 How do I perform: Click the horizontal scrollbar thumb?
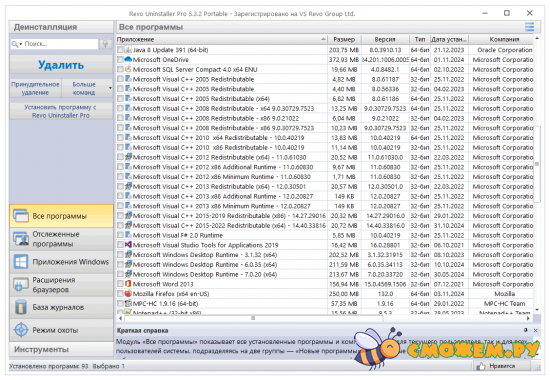(253, 318)
